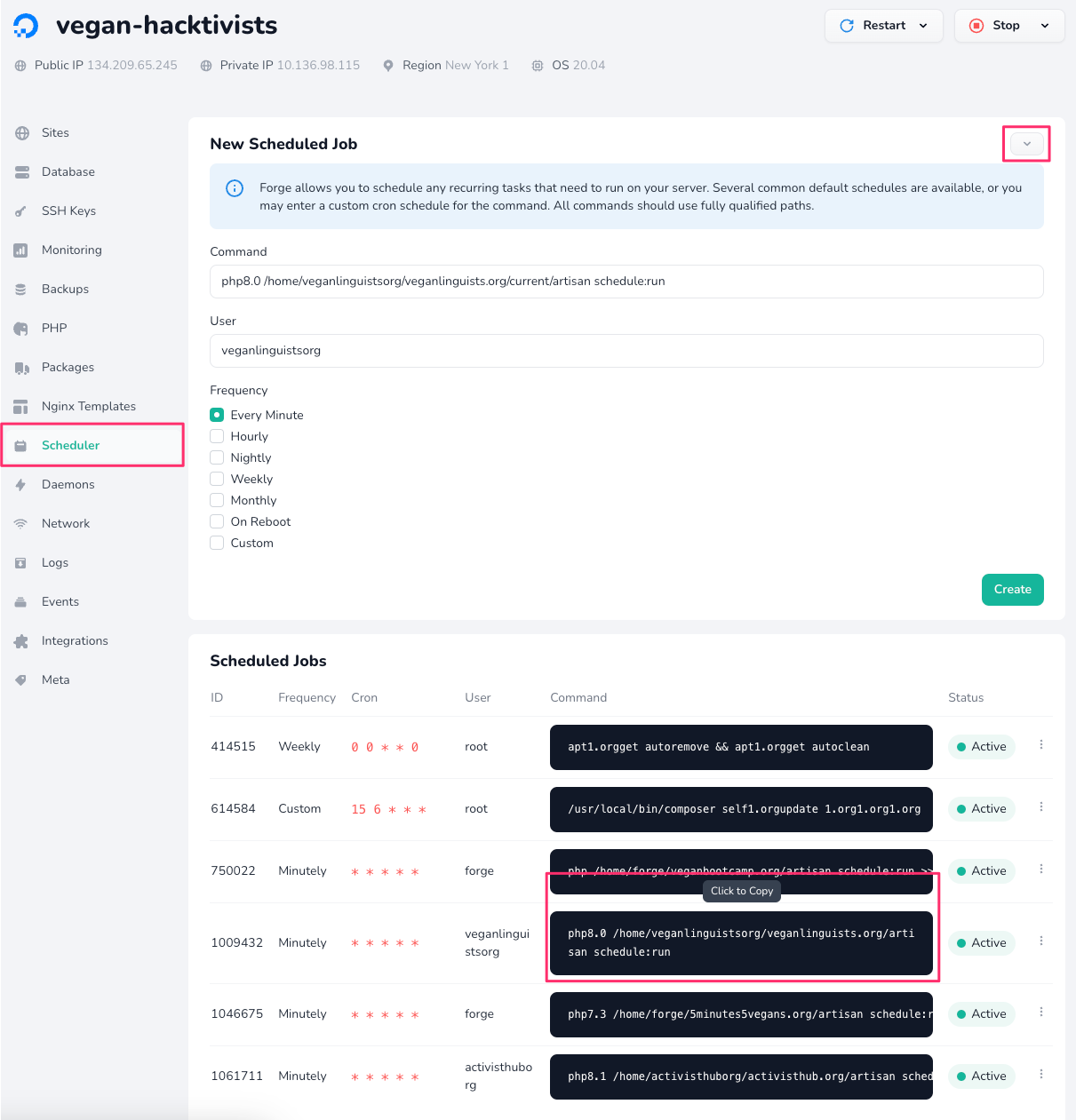Click the SSH Keys key icon

21,211
